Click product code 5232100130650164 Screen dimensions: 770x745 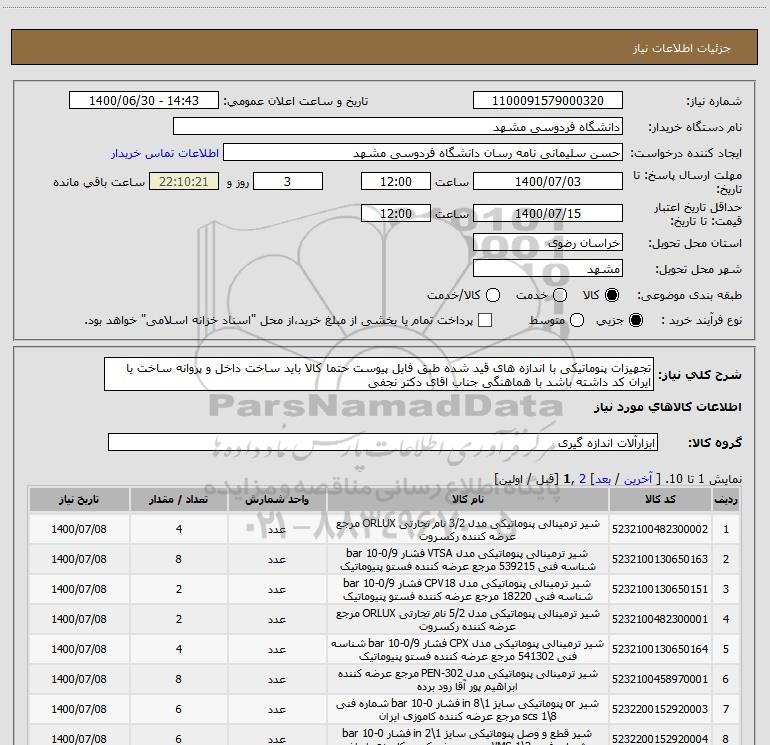(x=660, y=649)
